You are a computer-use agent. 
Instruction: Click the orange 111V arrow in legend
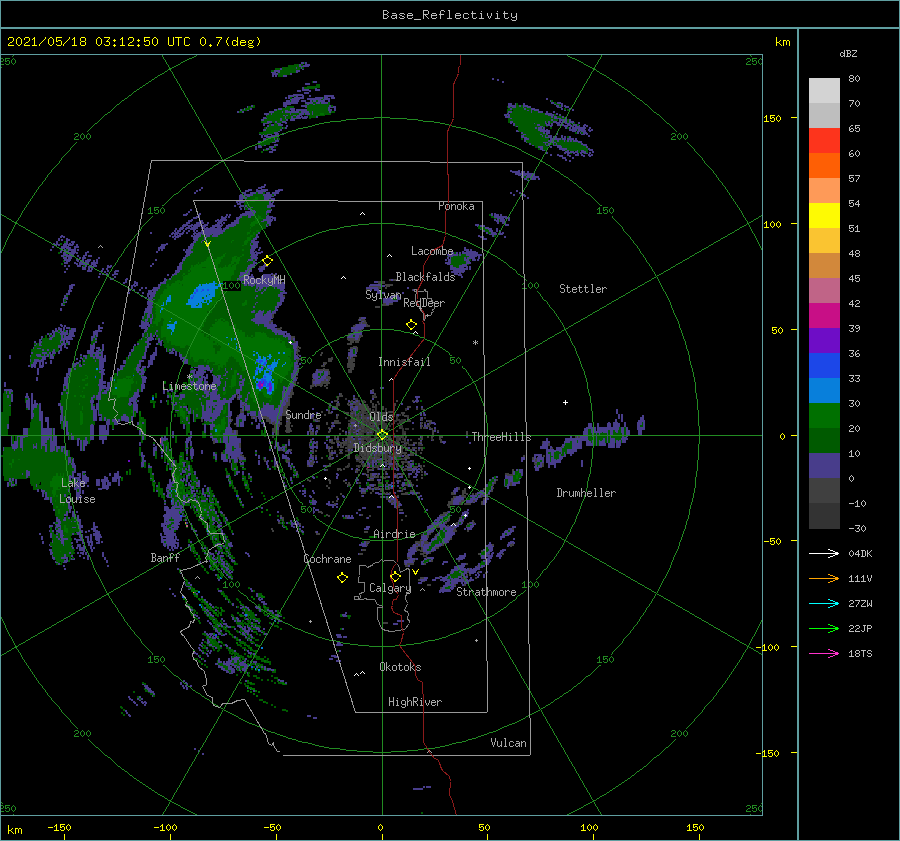click(x=824, y=579)
